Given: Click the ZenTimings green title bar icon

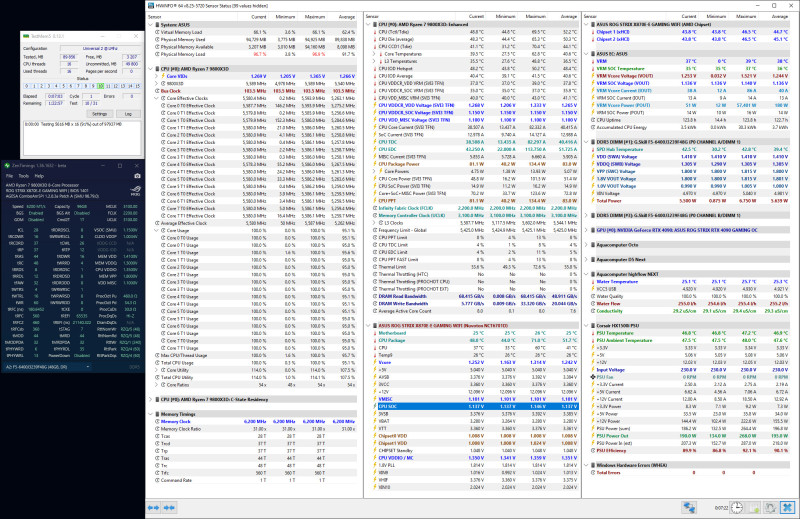Looking at the screenshot, I should (7, 165).
